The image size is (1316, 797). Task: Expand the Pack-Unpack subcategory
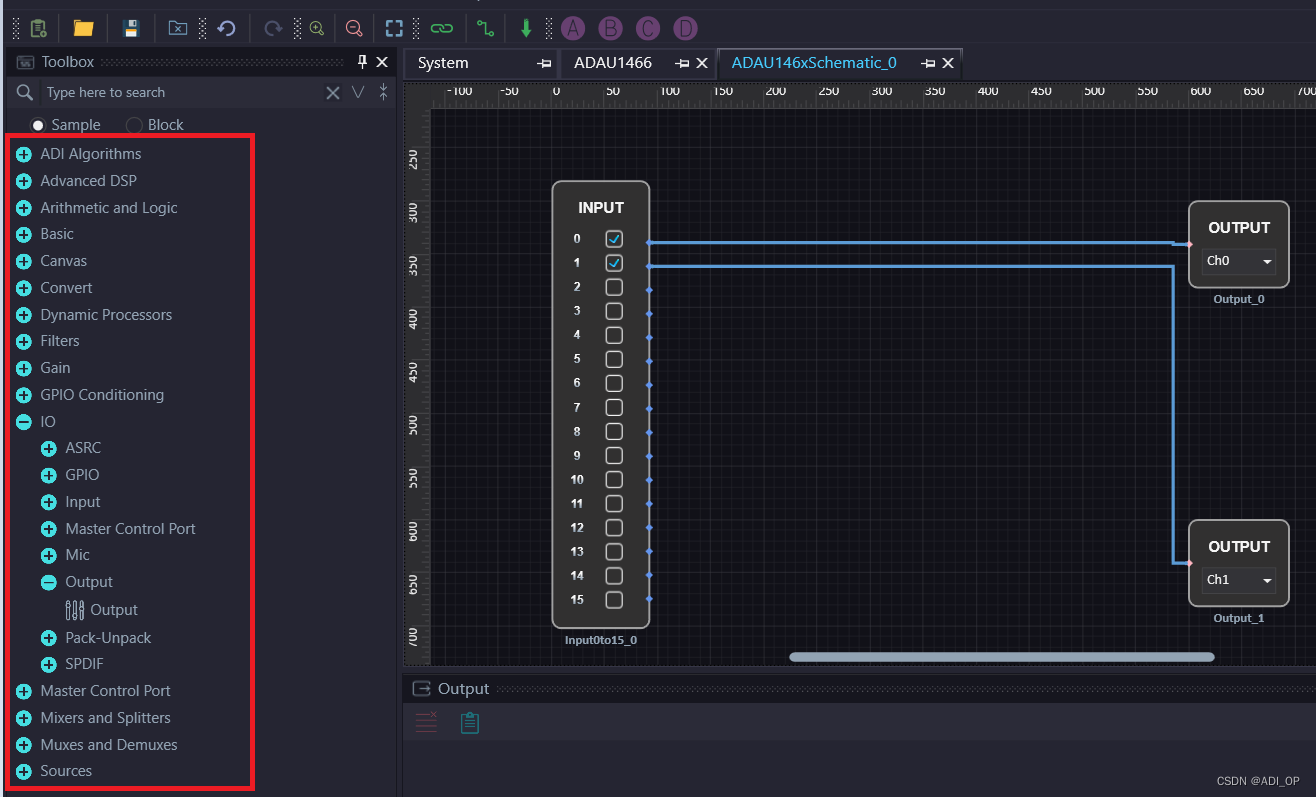tap(49, 638)
